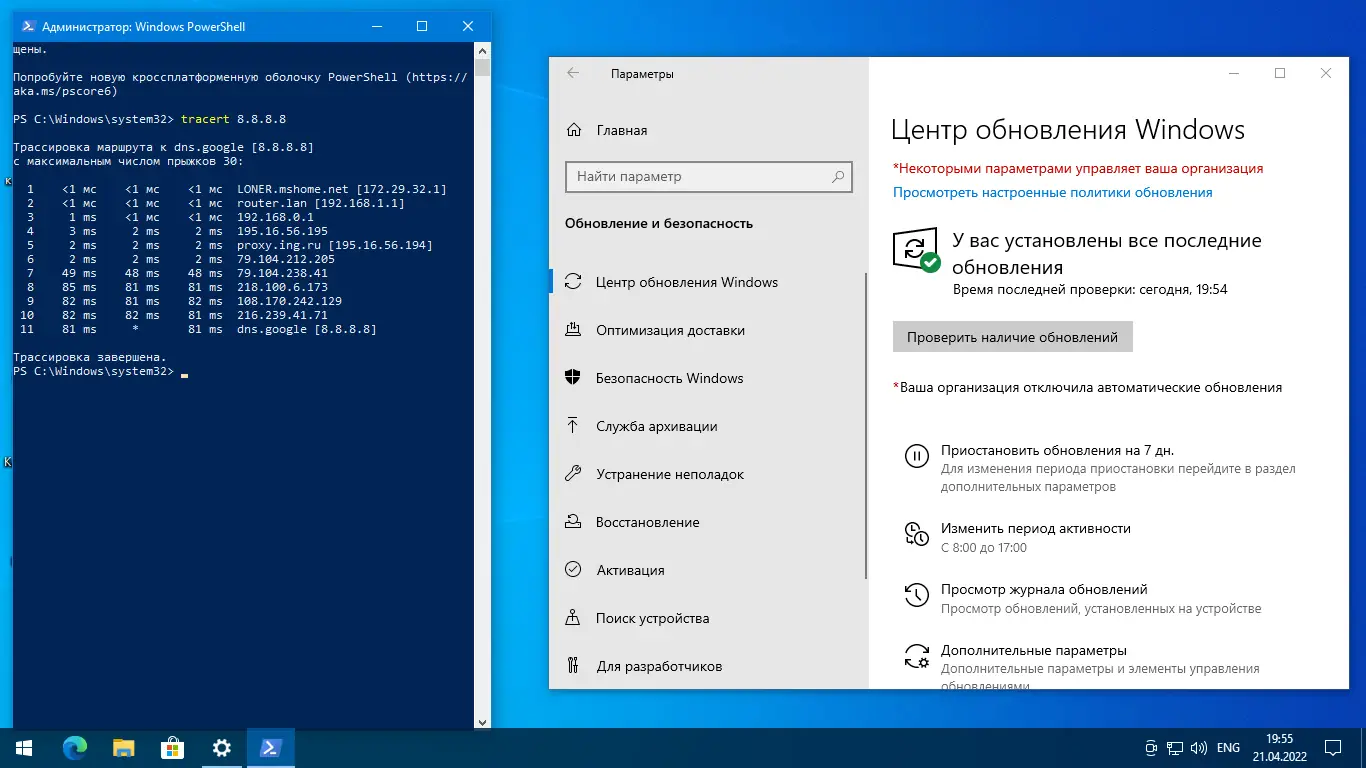
Task: Click the '108.170.242.129' hop address
Action: (289, 301)
